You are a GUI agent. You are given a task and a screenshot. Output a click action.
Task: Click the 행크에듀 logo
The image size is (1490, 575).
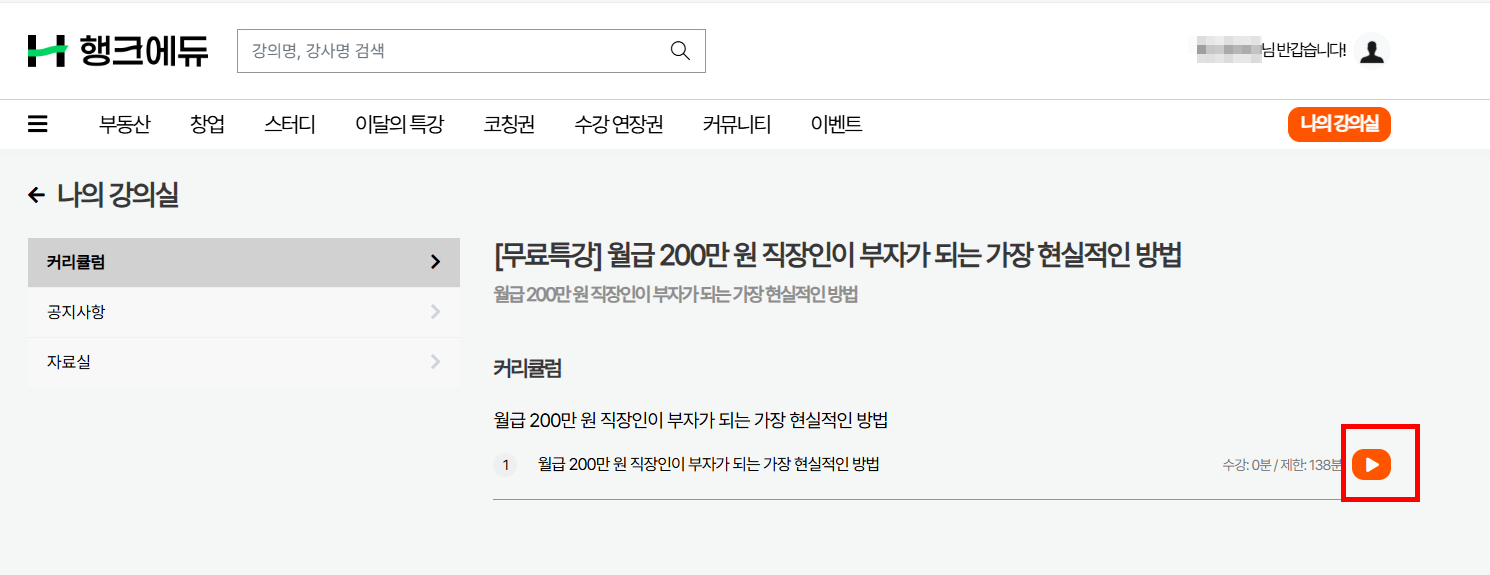coord(118,51)
